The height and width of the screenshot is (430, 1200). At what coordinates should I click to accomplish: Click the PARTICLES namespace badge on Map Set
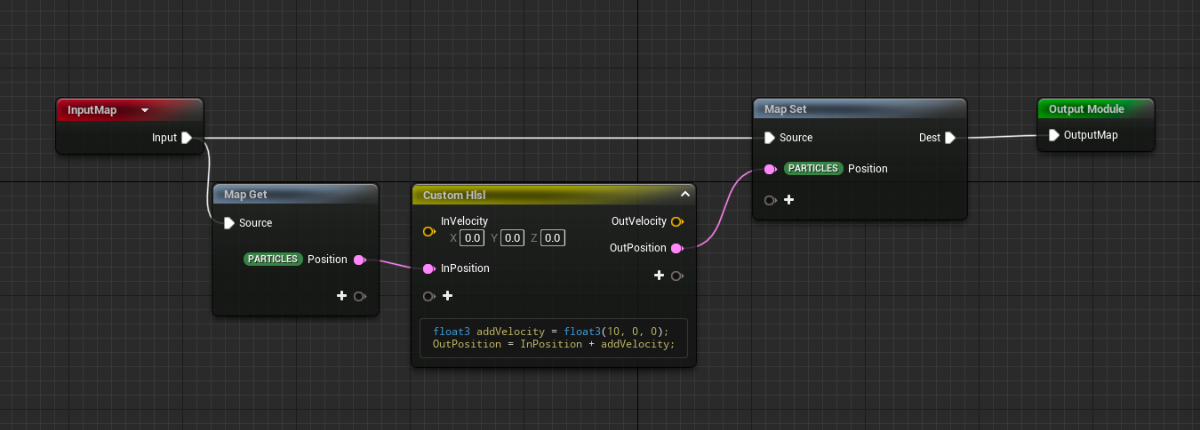coord(813,169)
